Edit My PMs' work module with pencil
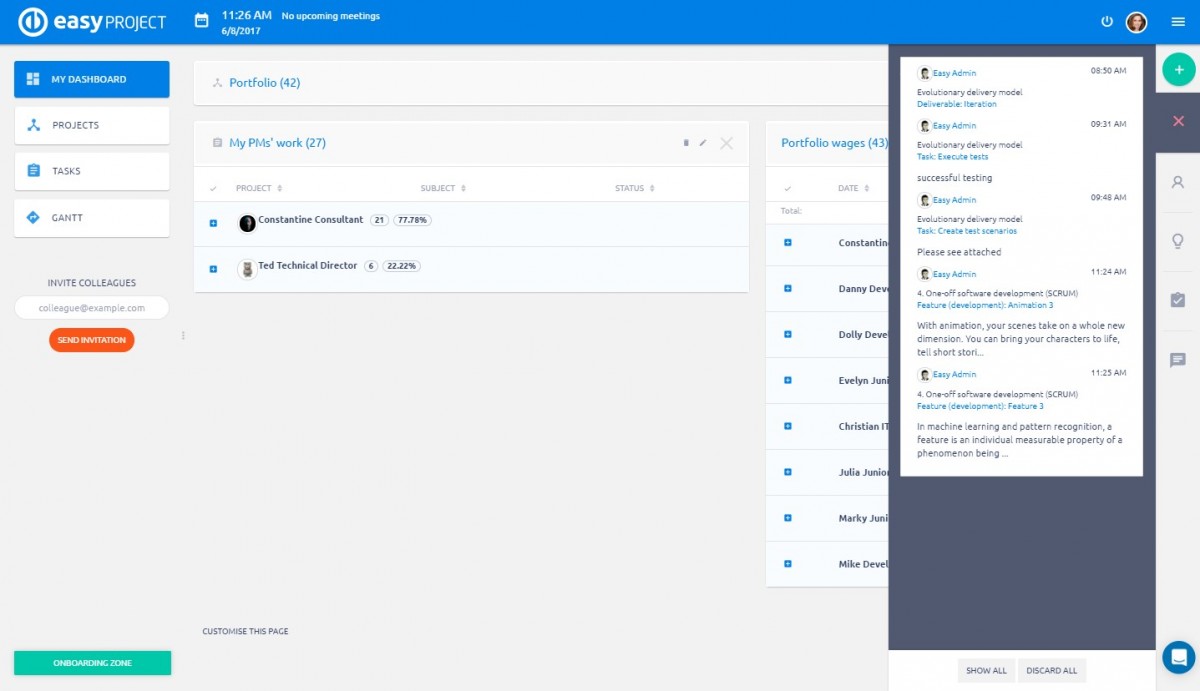Image resolution: width=1200 pixels, height=691 pixels. pyautogui.click(x=703, y=143)
